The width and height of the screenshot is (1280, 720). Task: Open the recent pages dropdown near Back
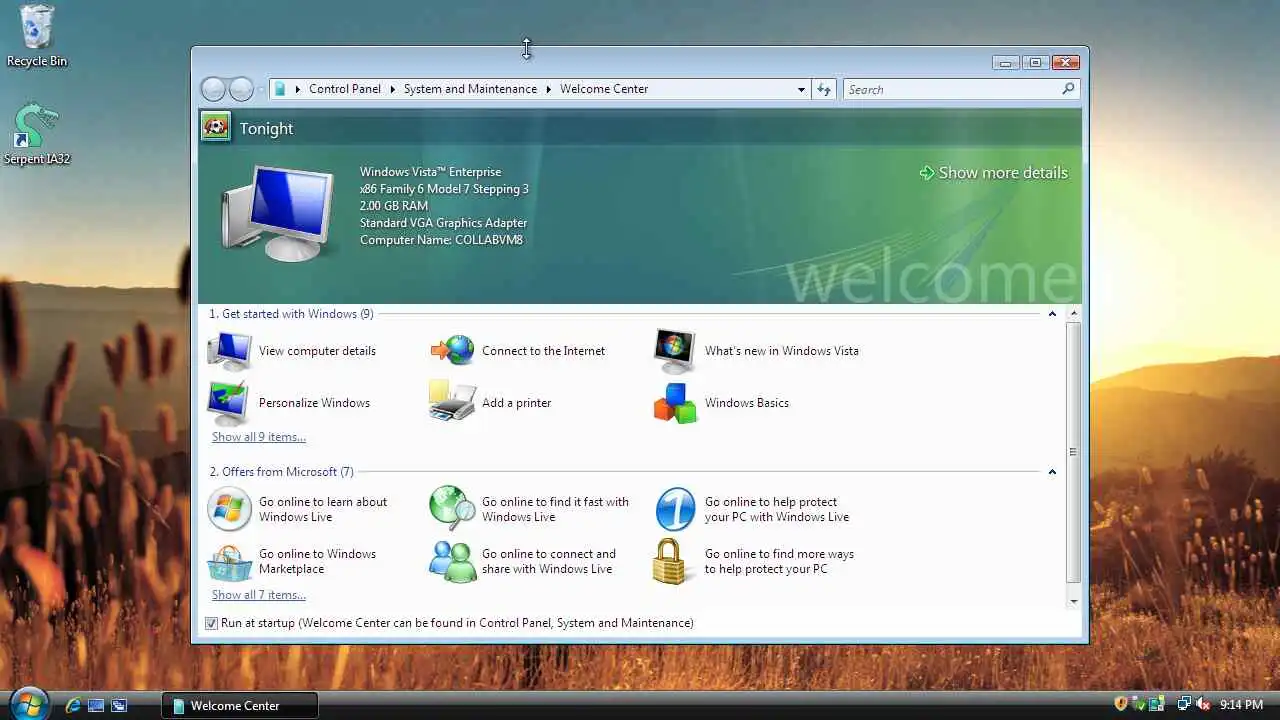pos(261,89)
